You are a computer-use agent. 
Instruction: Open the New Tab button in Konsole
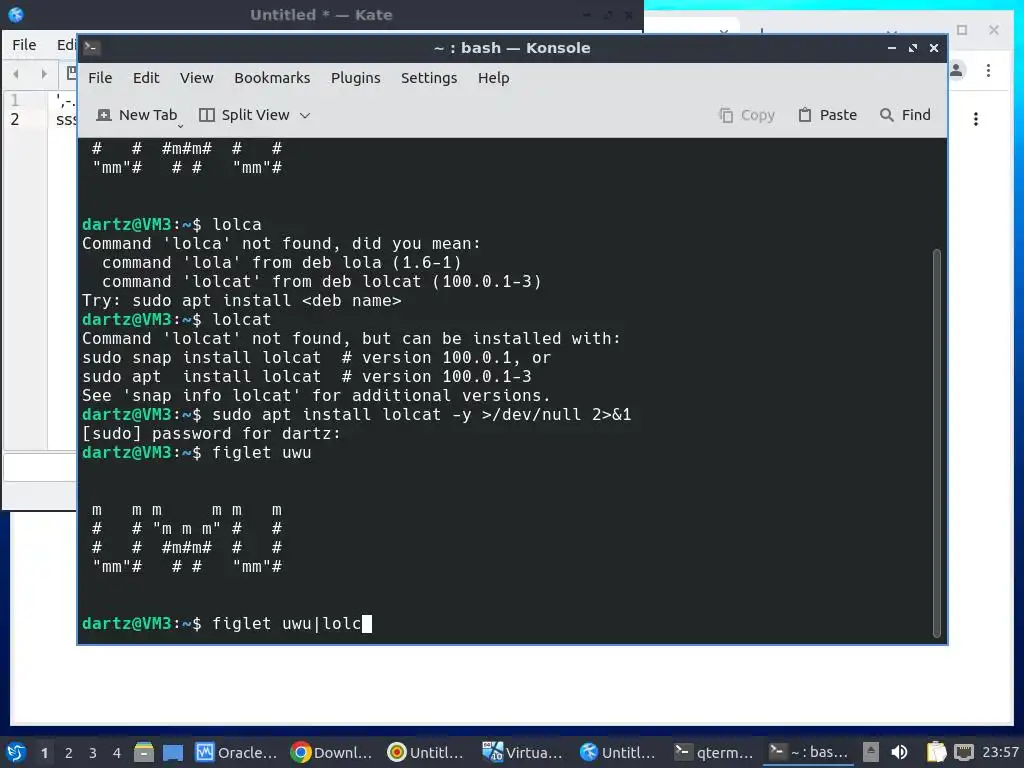[136, 115]
